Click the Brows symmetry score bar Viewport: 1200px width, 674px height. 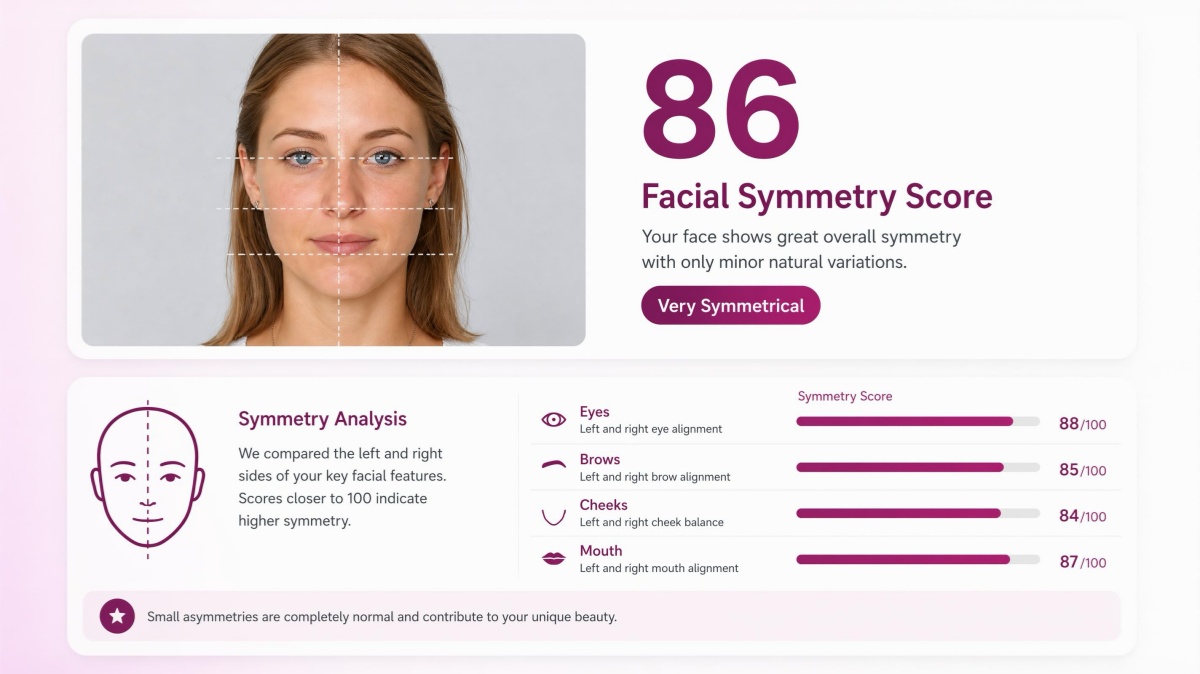click(918, 468)
